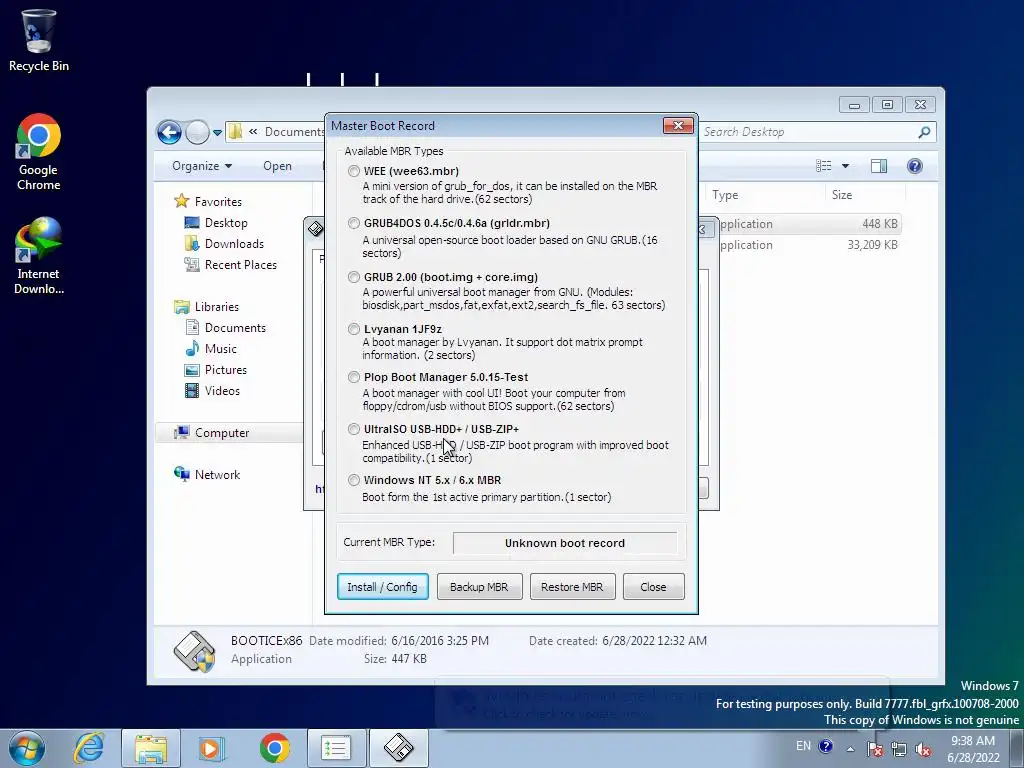1024x768 pixels.
Task: Minimize the Explorer window
Action: point(854,104)
